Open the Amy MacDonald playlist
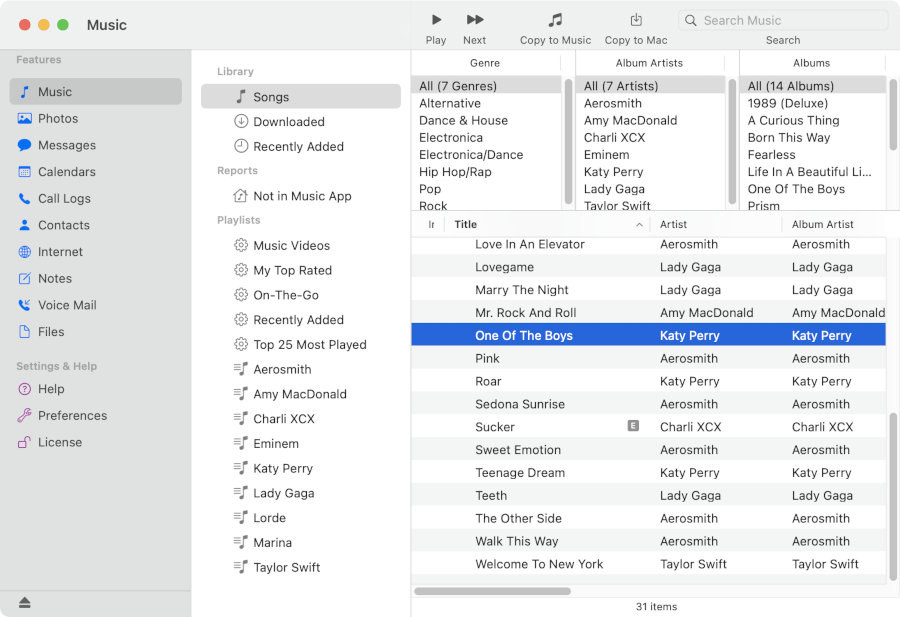This screenshot has width=900, height=617. (301, 394)
